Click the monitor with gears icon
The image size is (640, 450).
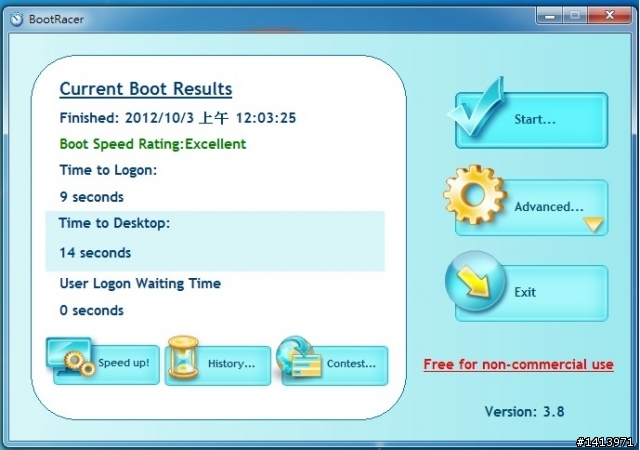(71, 357)
